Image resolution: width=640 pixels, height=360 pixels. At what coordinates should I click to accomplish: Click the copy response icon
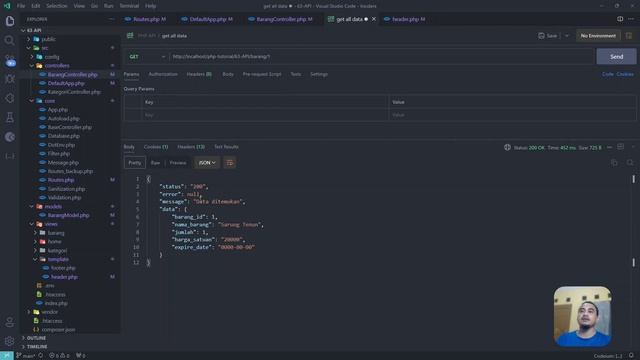tap(614, 163)
